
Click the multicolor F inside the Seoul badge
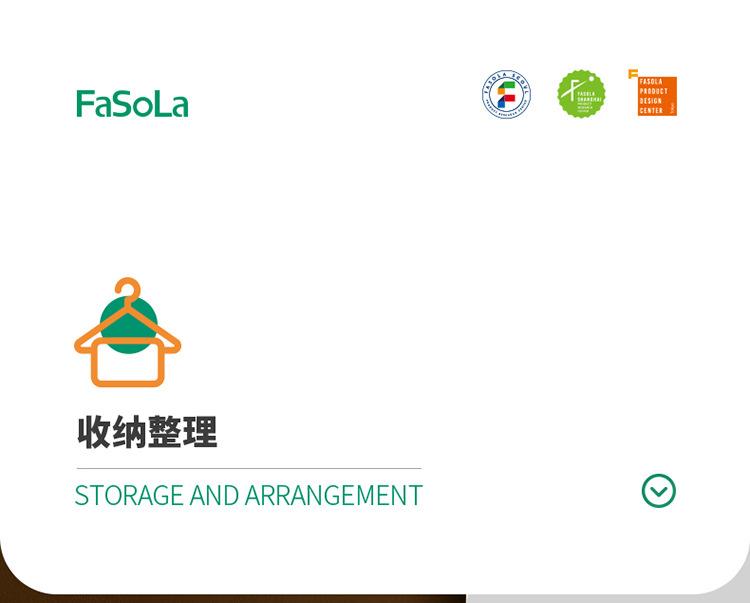click(507, 95)
